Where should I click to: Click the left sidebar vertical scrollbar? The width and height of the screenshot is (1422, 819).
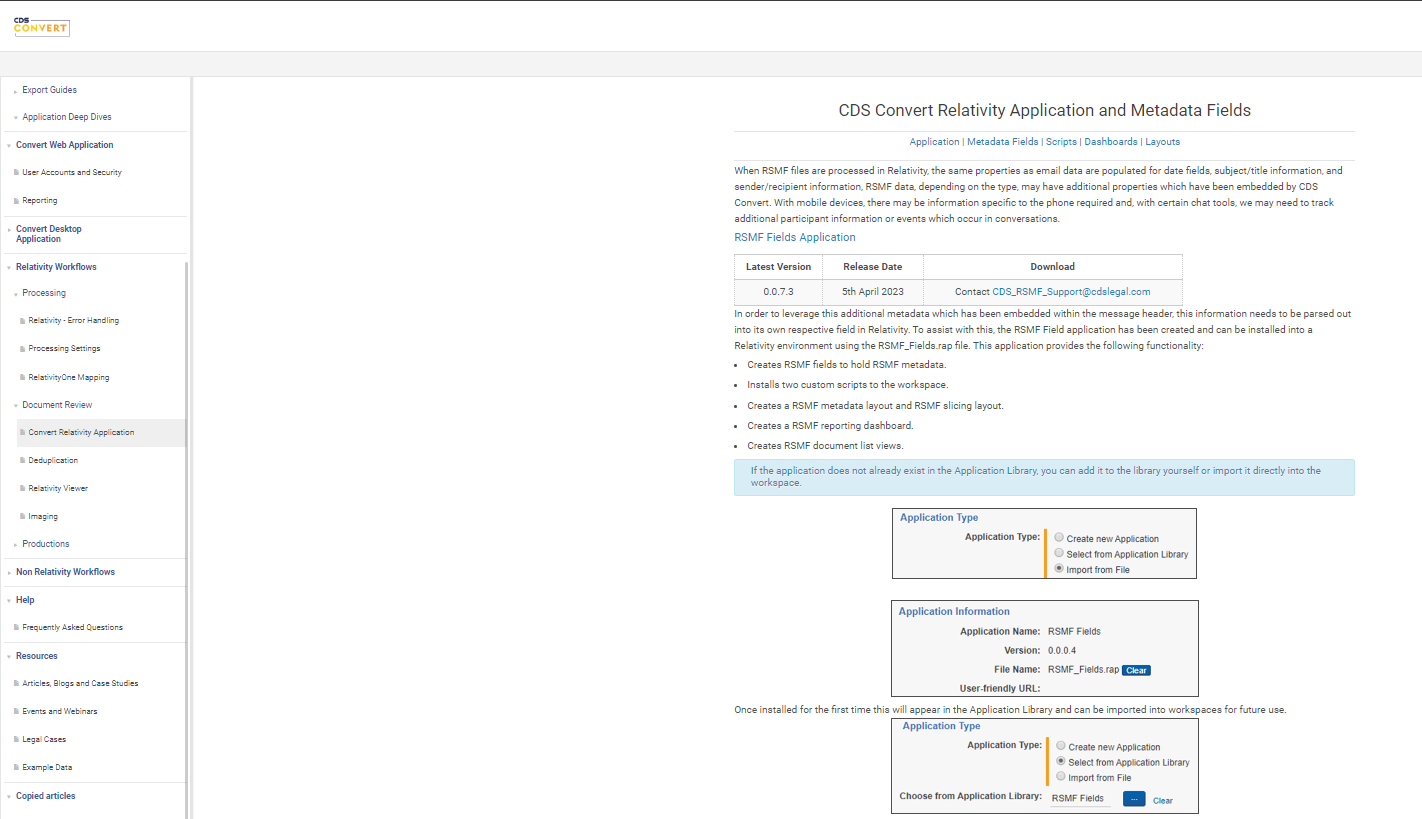click(x=187, y=540)
